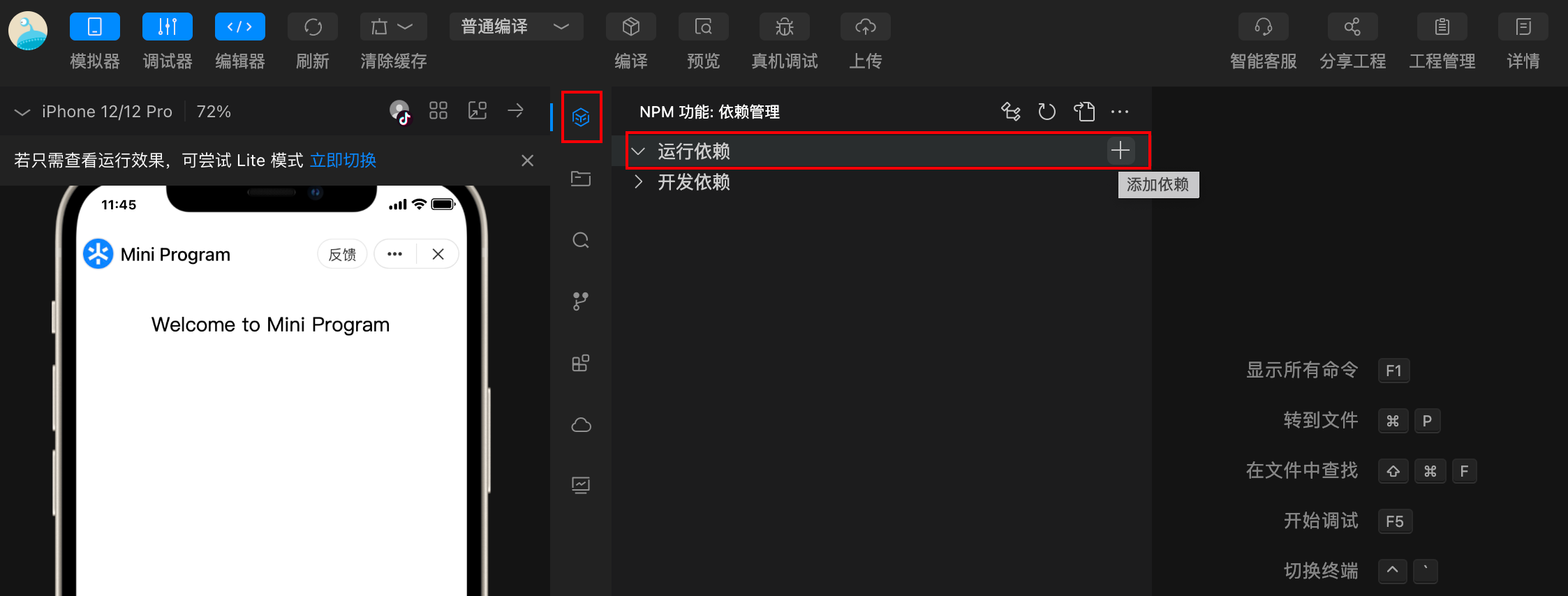Open the extensions sidebar tab

coord(581,363)
